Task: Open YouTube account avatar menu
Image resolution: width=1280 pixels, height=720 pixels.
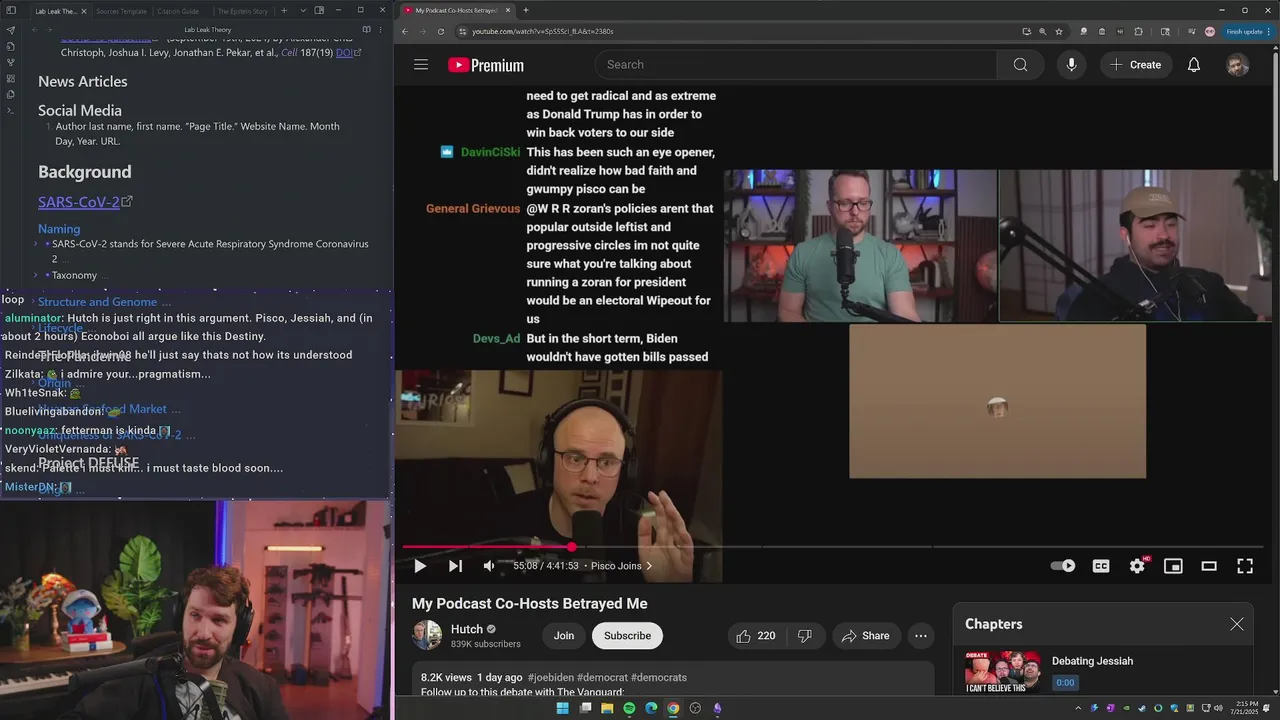Action: [x=1238, y=65]
